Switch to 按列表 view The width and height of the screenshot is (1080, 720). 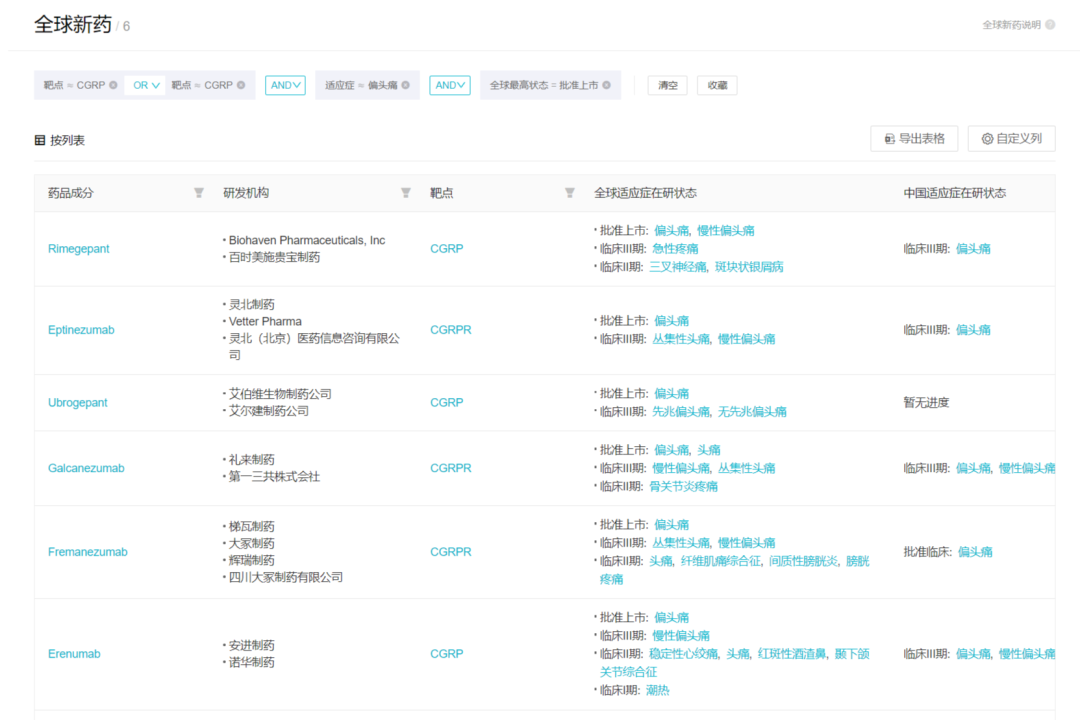[60, 141]
